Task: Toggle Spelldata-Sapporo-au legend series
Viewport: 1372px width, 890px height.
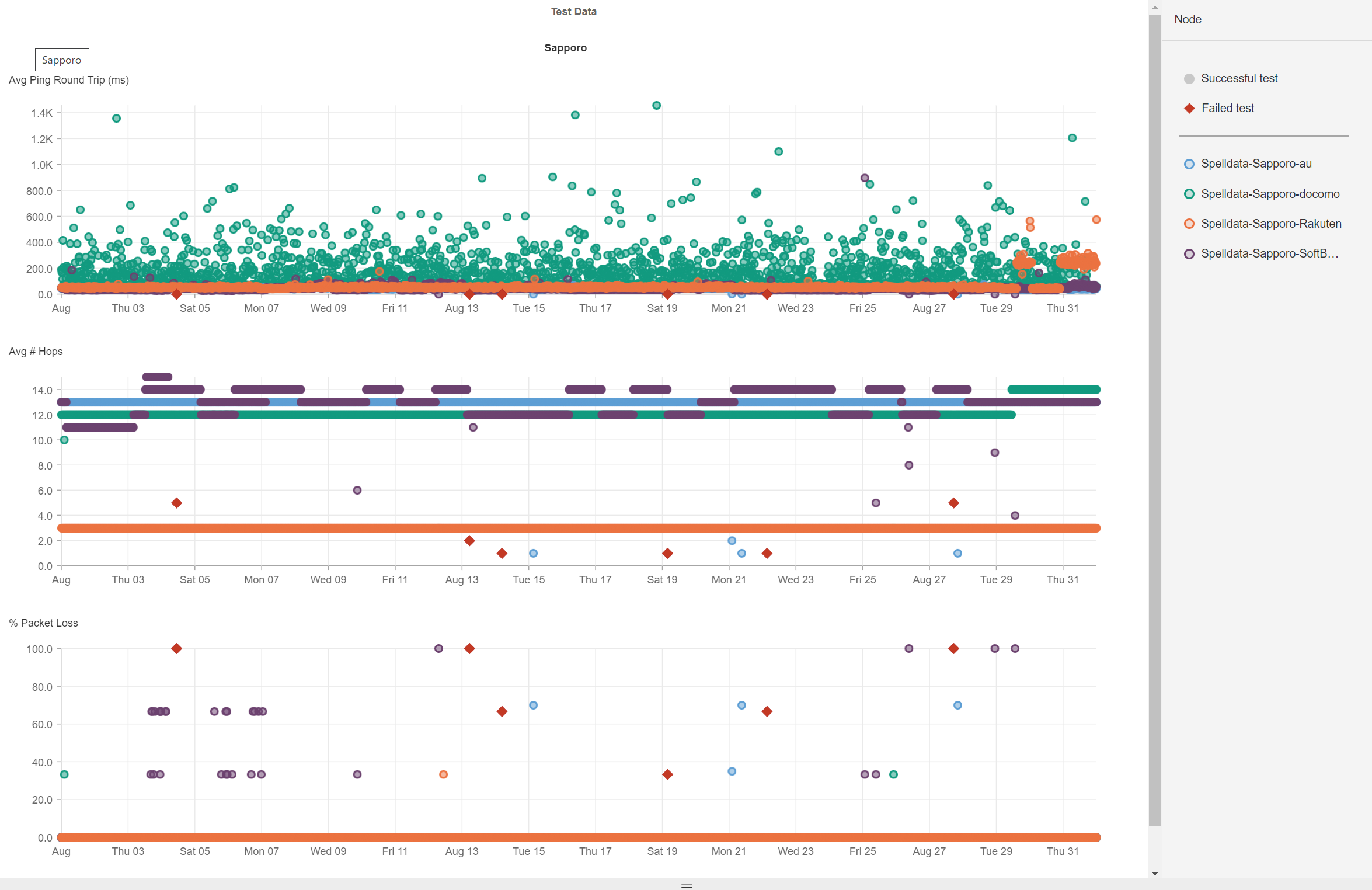Action: click(1255, 164)
